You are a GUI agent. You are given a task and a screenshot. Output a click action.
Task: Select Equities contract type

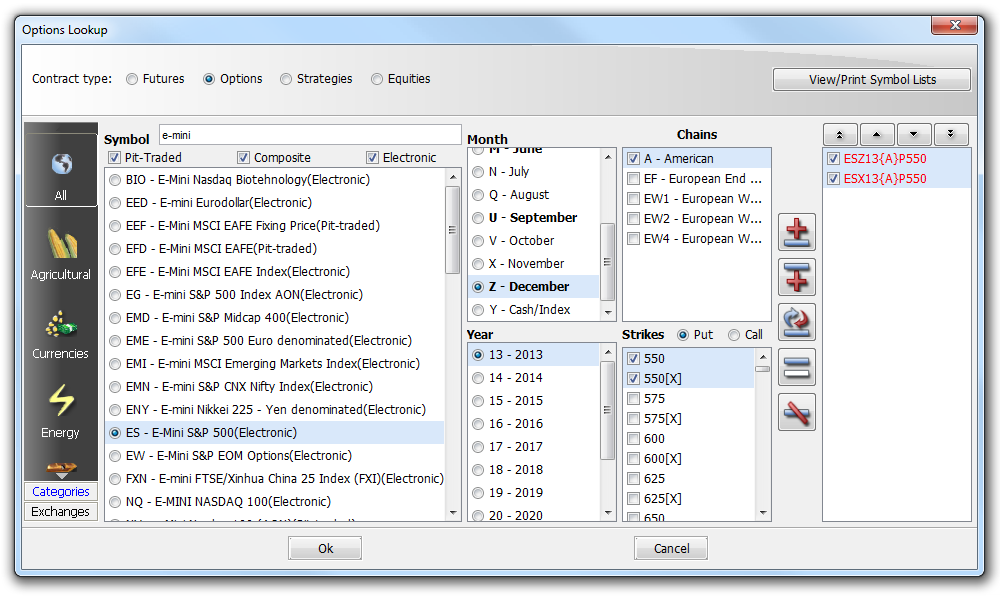click(377, 79)
